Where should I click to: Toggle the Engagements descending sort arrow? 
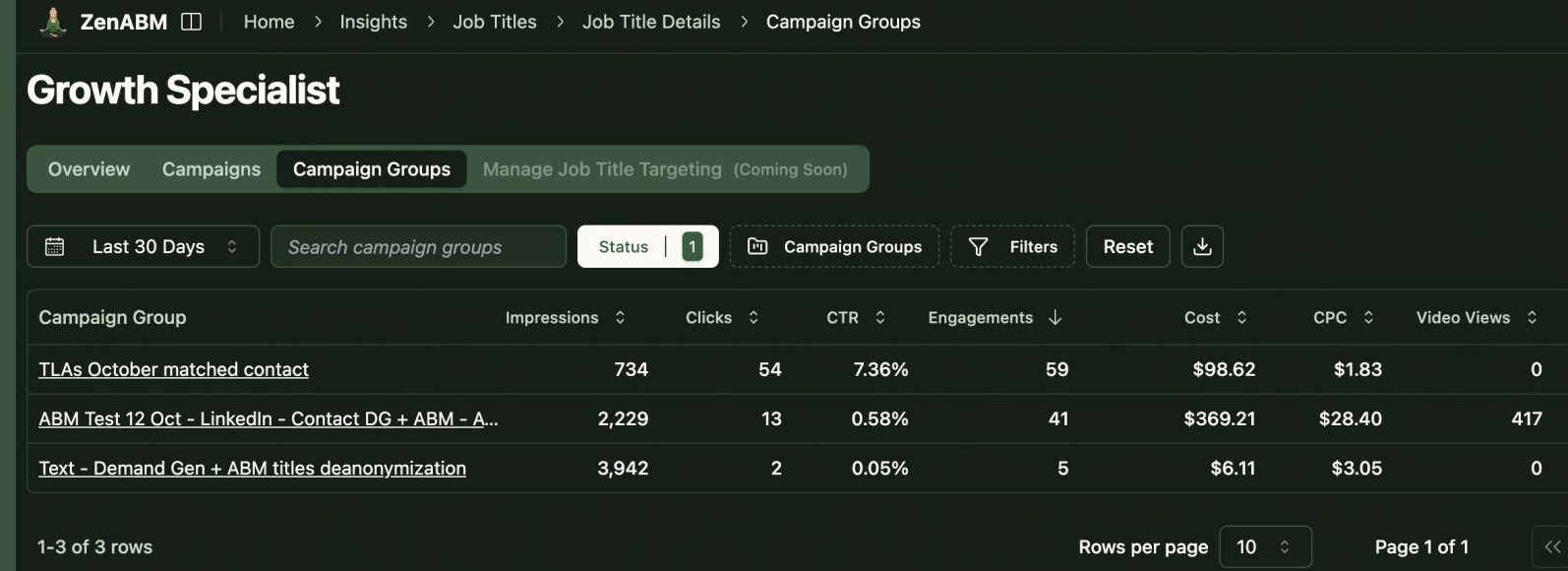point(1055,317)
